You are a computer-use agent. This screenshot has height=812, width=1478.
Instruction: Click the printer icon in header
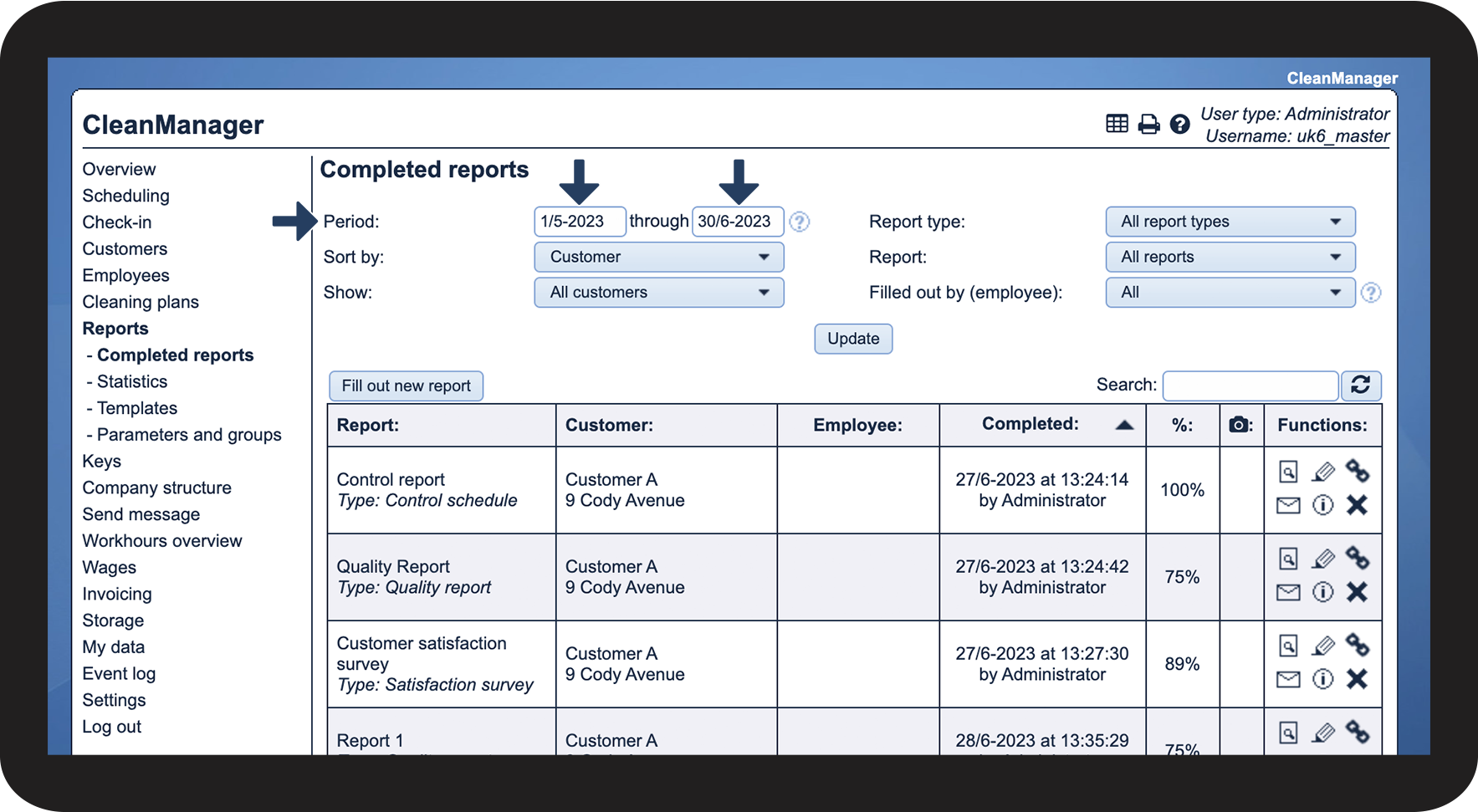(1149, 125)
